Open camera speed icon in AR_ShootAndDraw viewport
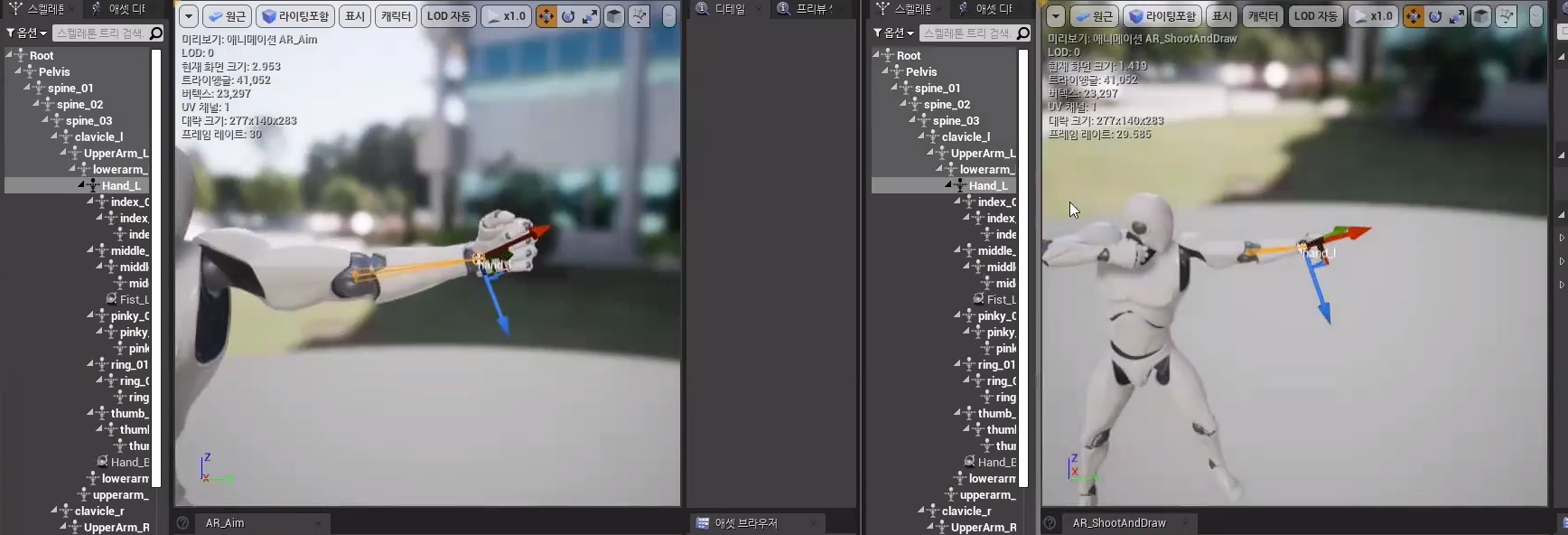 point(1507,16)
